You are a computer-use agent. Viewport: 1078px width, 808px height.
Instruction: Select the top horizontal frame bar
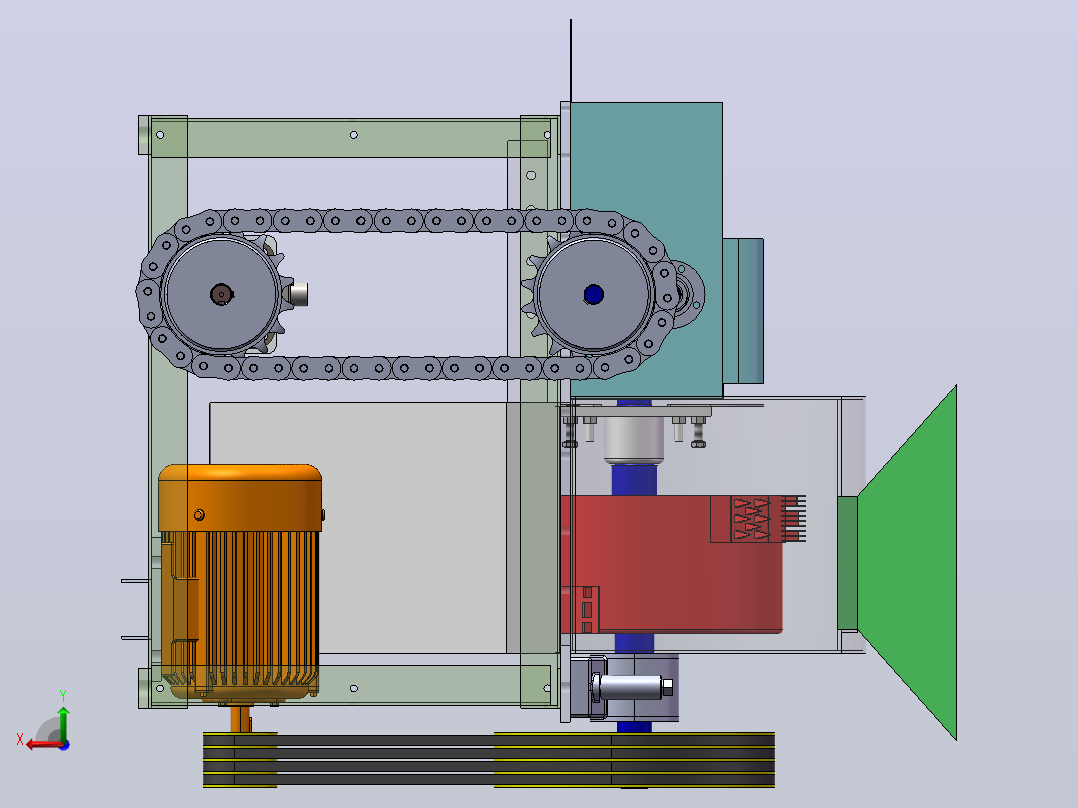pos(349,138)
